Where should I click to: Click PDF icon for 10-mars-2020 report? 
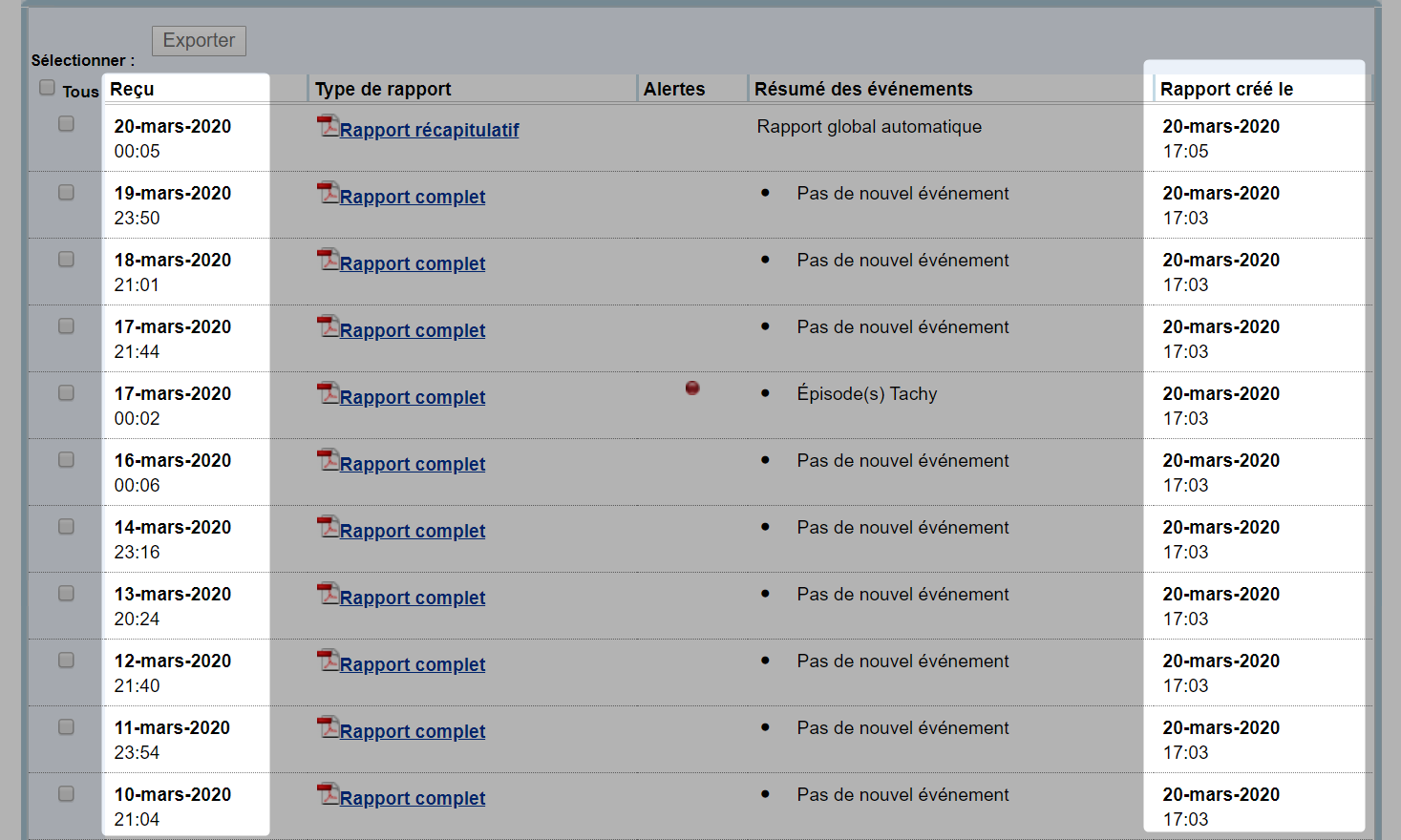click(x=328, y=794)
